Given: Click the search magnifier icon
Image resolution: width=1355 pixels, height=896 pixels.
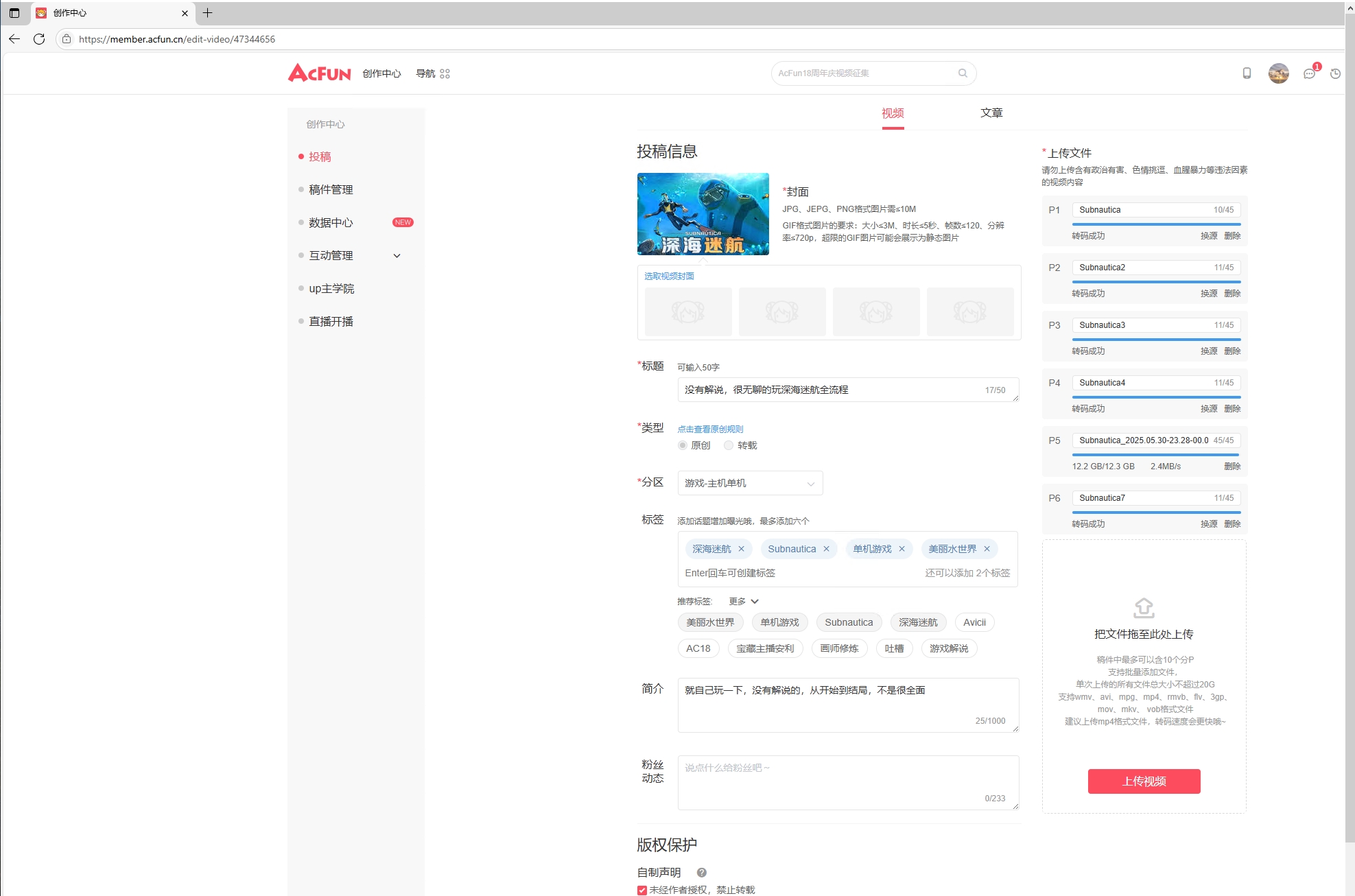Looking at the screenshot, I should click(963, 73).
